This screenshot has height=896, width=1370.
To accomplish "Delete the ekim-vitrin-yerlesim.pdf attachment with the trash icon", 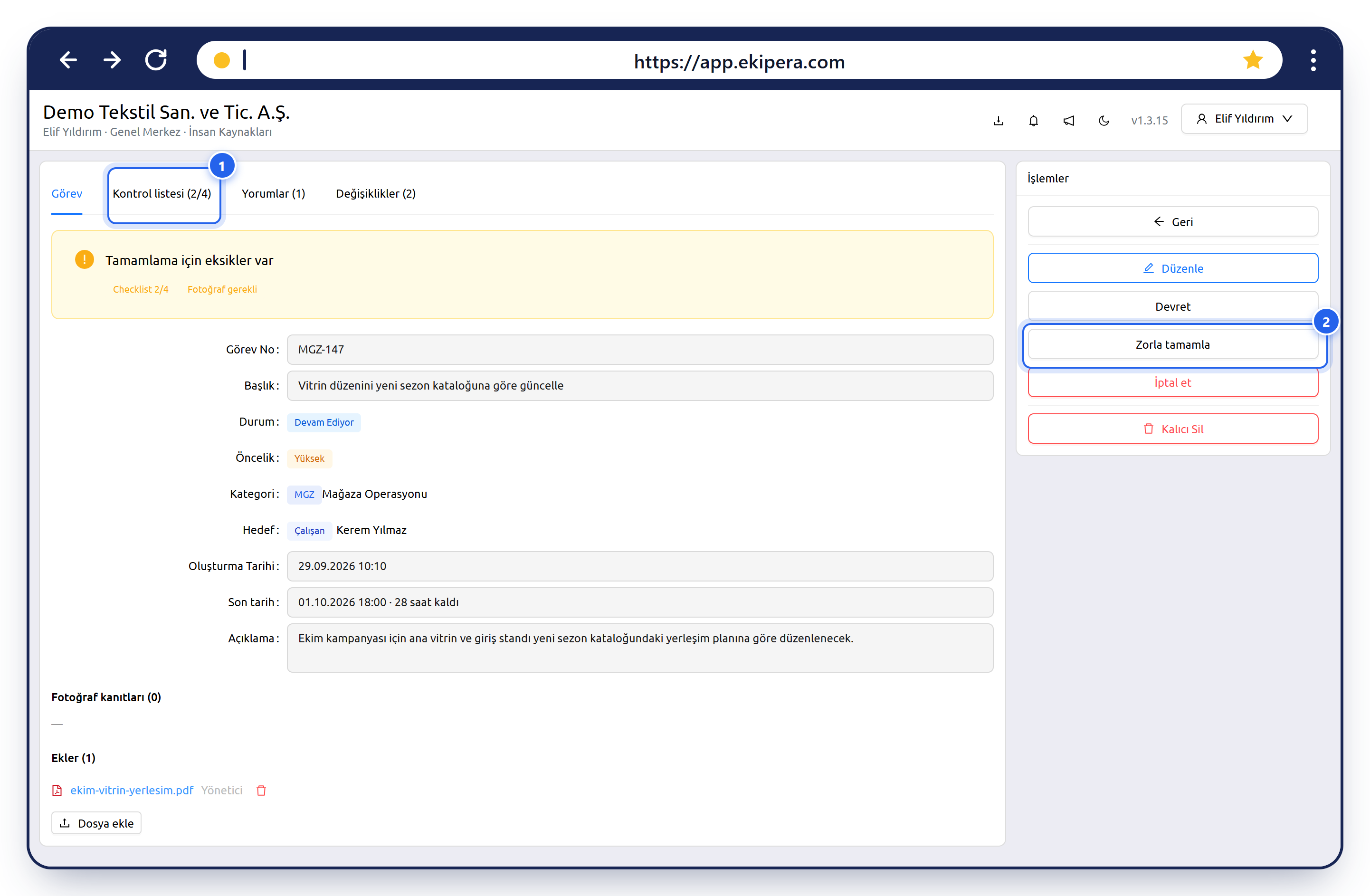I will pyautogui.click(x=261, y=790).
